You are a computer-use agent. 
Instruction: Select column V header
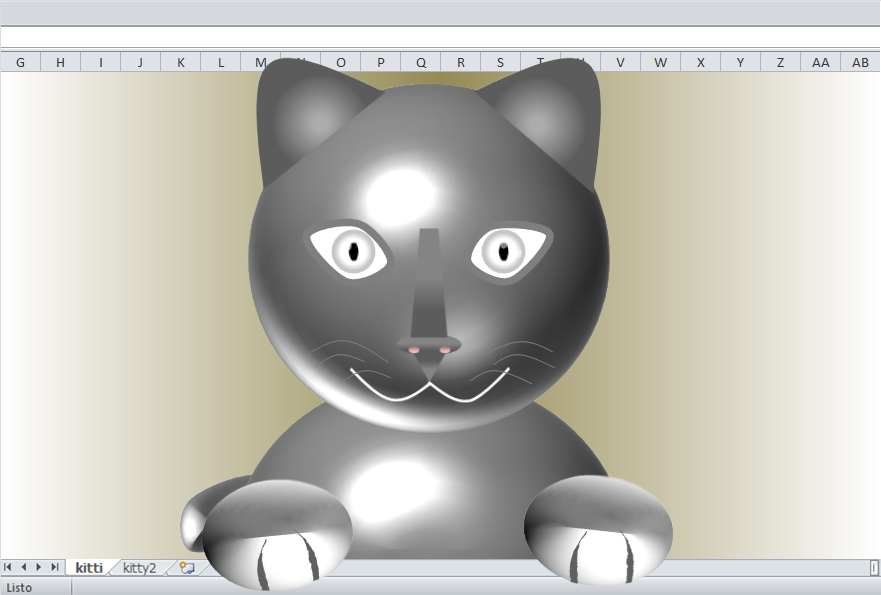tap(620, 62)
